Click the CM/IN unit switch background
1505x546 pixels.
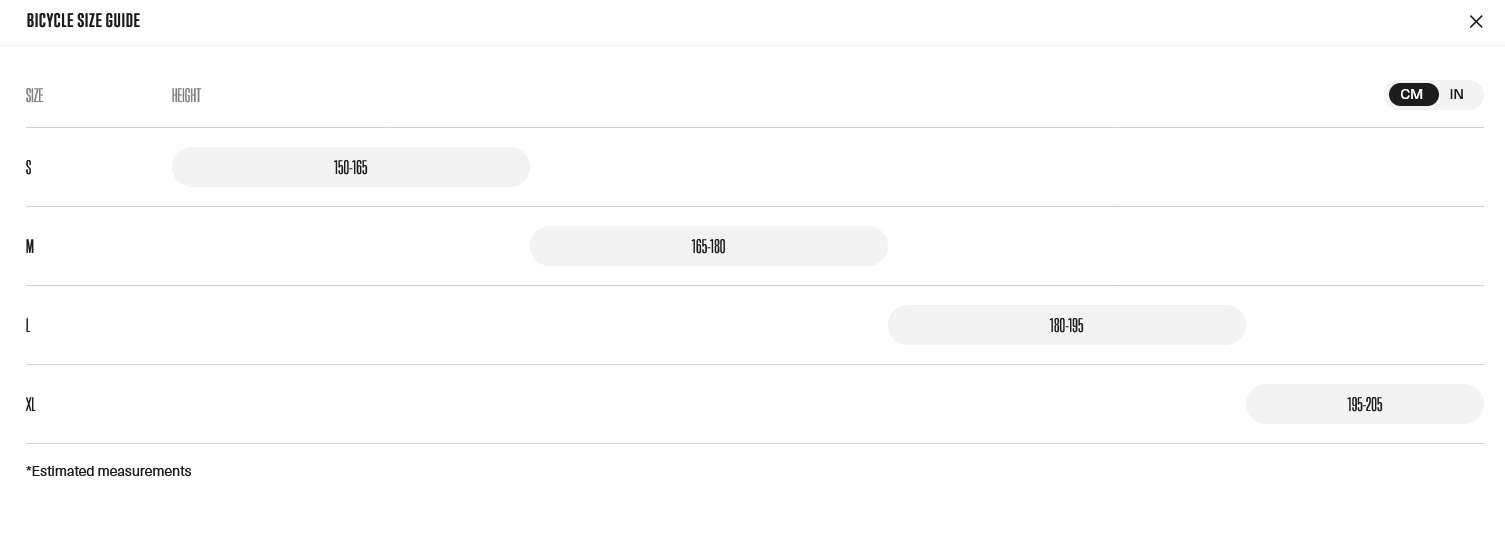[x=1434, y=95]
